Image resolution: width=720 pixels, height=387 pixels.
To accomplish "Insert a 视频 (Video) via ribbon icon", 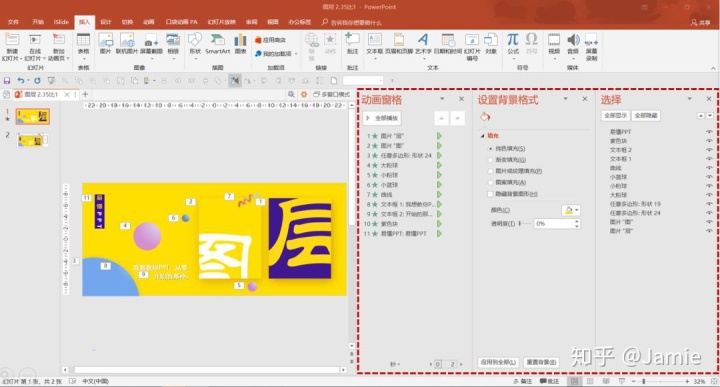I will click(x=554, y=40).
